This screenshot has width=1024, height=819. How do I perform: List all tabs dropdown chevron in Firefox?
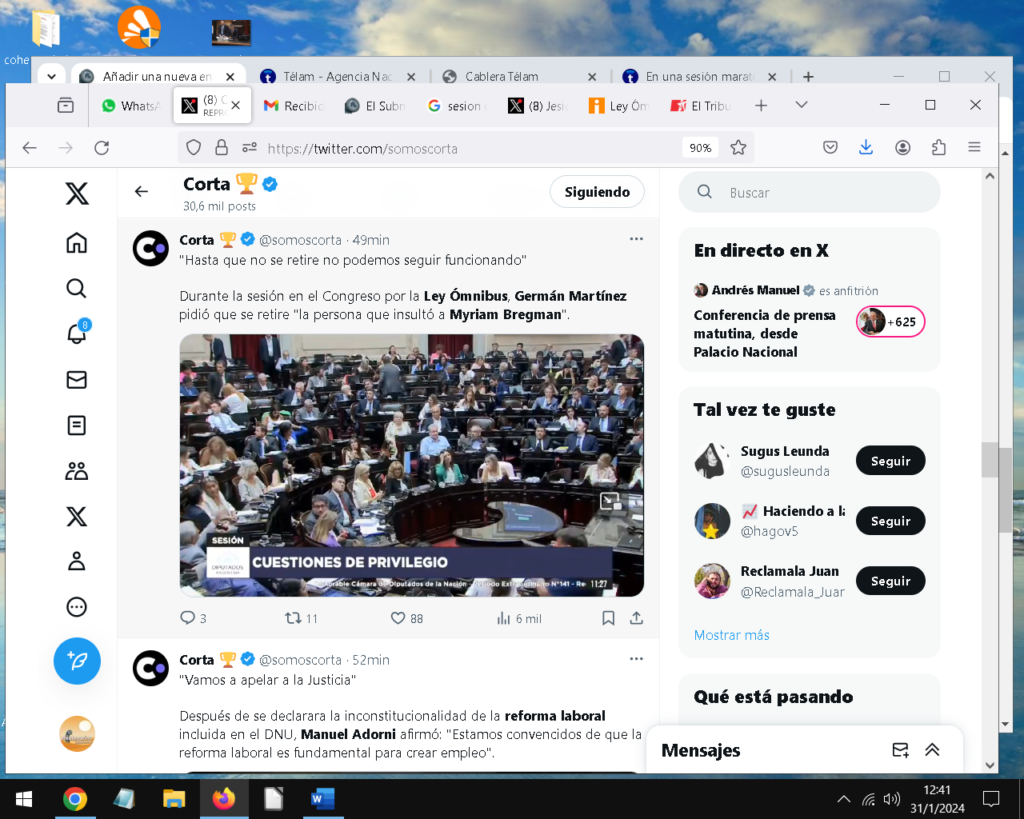coord(801,105)
